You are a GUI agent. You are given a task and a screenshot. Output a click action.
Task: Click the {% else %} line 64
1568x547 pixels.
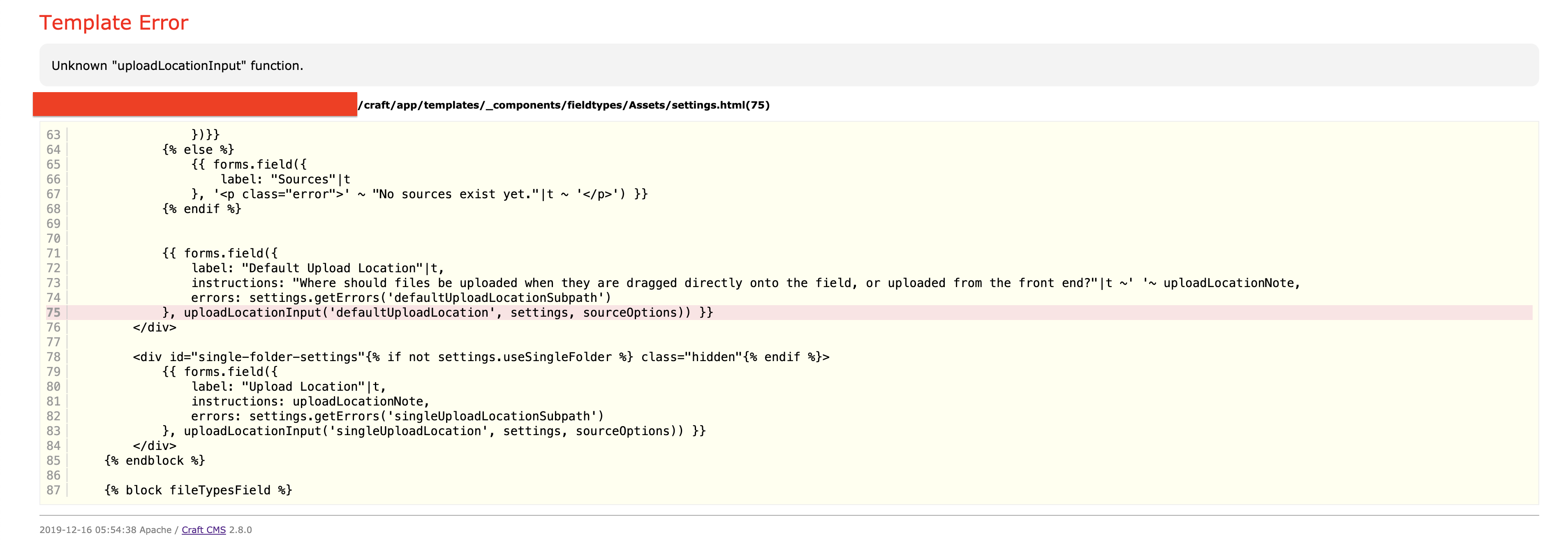pyautogui.click(x=198, y=149)
